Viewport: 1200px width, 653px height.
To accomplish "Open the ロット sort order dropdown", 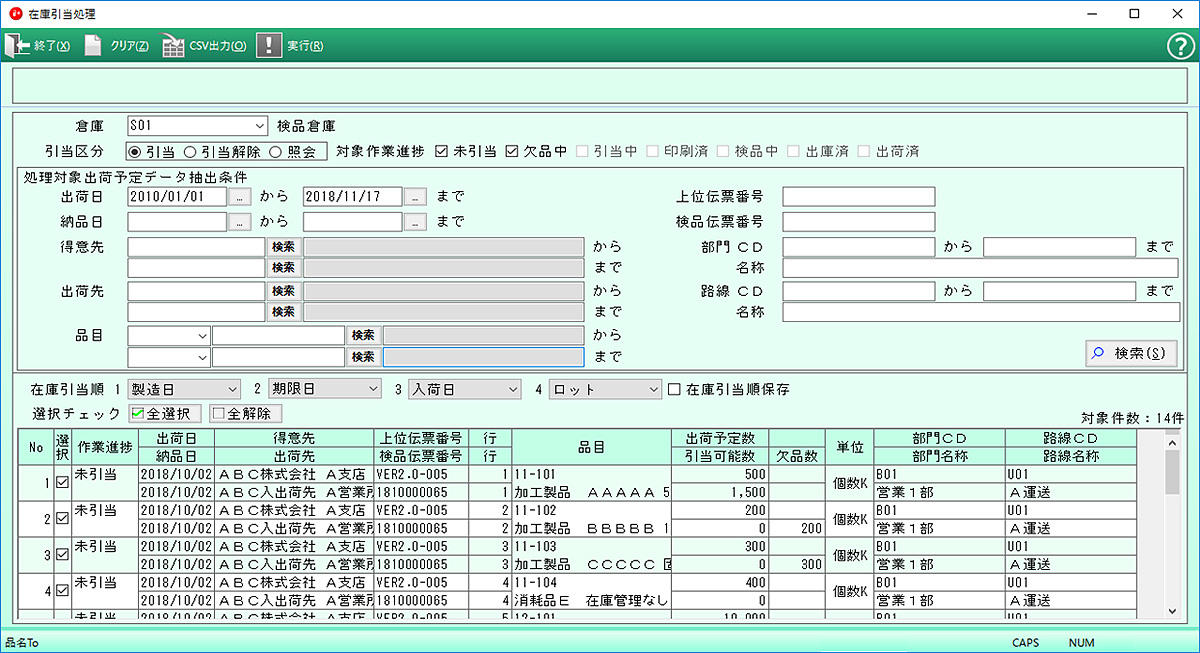I will tap(654, 388).
